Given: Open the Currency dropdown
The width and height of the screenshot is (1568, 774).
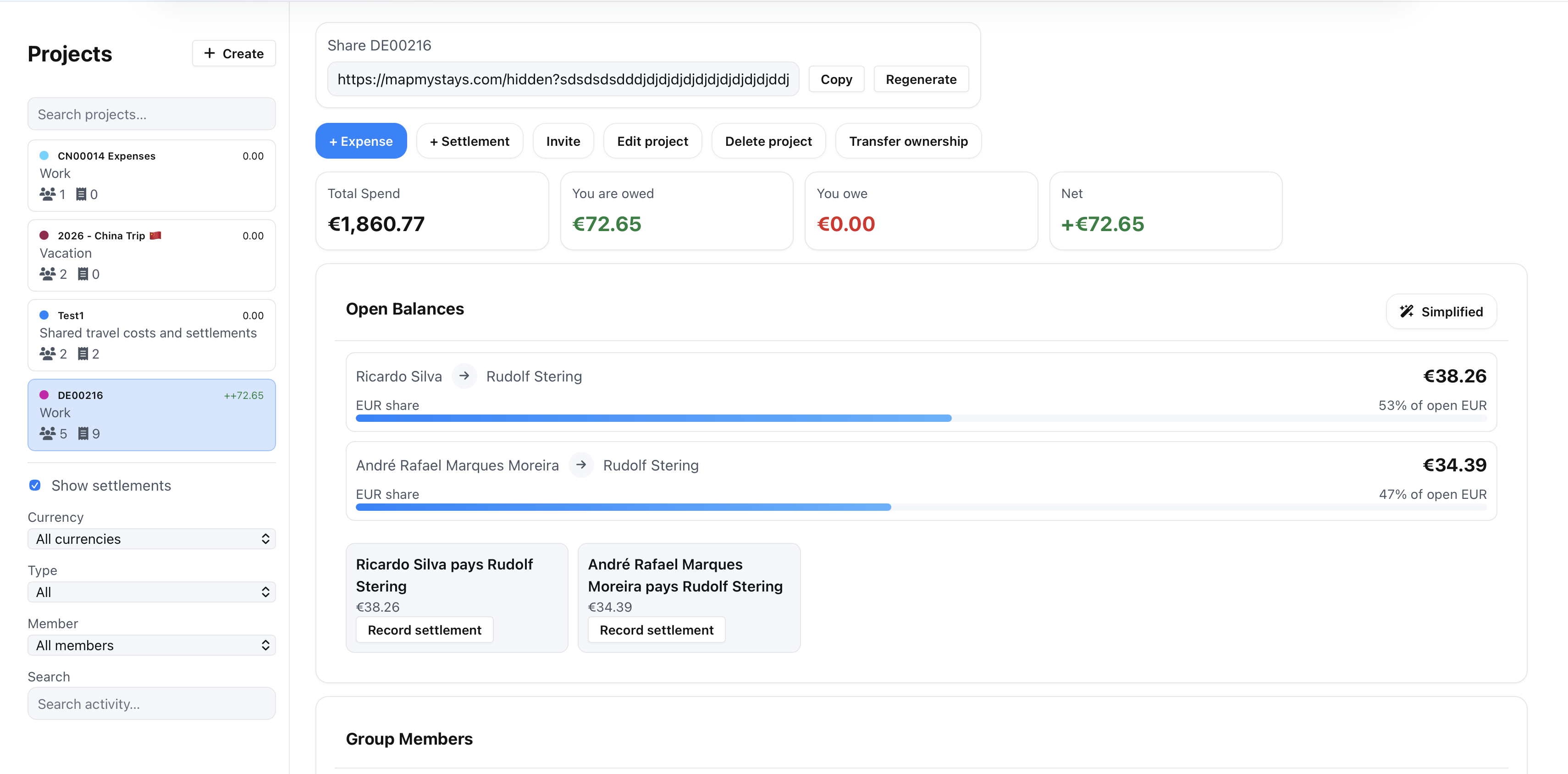Looking at the screenshot, I should click(152, 538).
